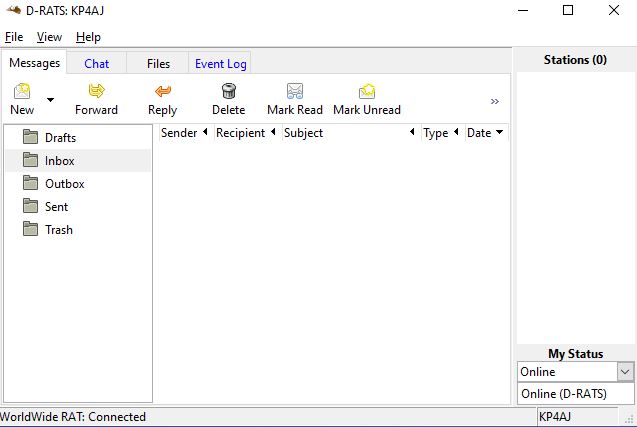Switch to the Messages tab
This screenshot has height=427, width=637.
click(x=35, y=63)
